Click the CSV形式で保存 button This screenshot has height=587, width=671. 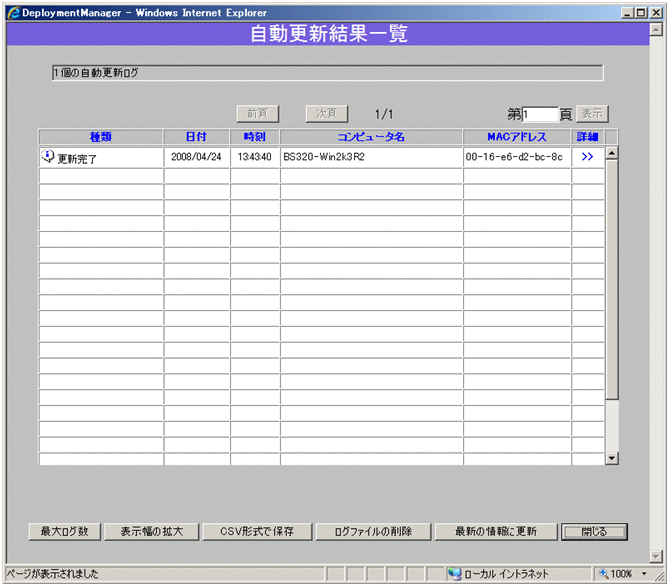coord(257,531)
